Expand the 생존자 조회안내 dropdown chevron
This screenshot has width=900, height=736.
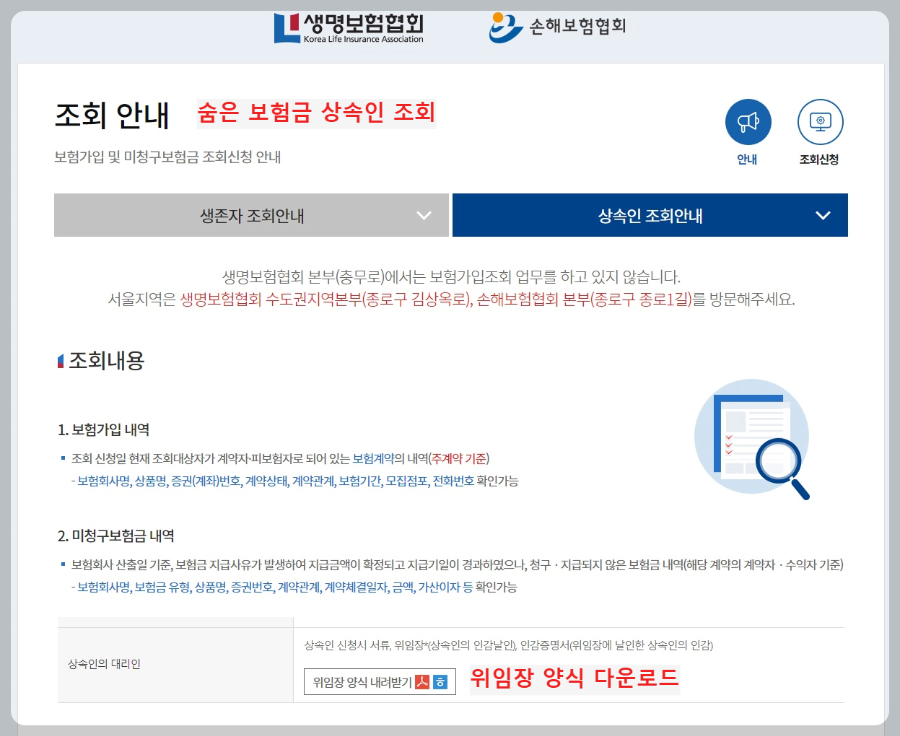[422, 215]
